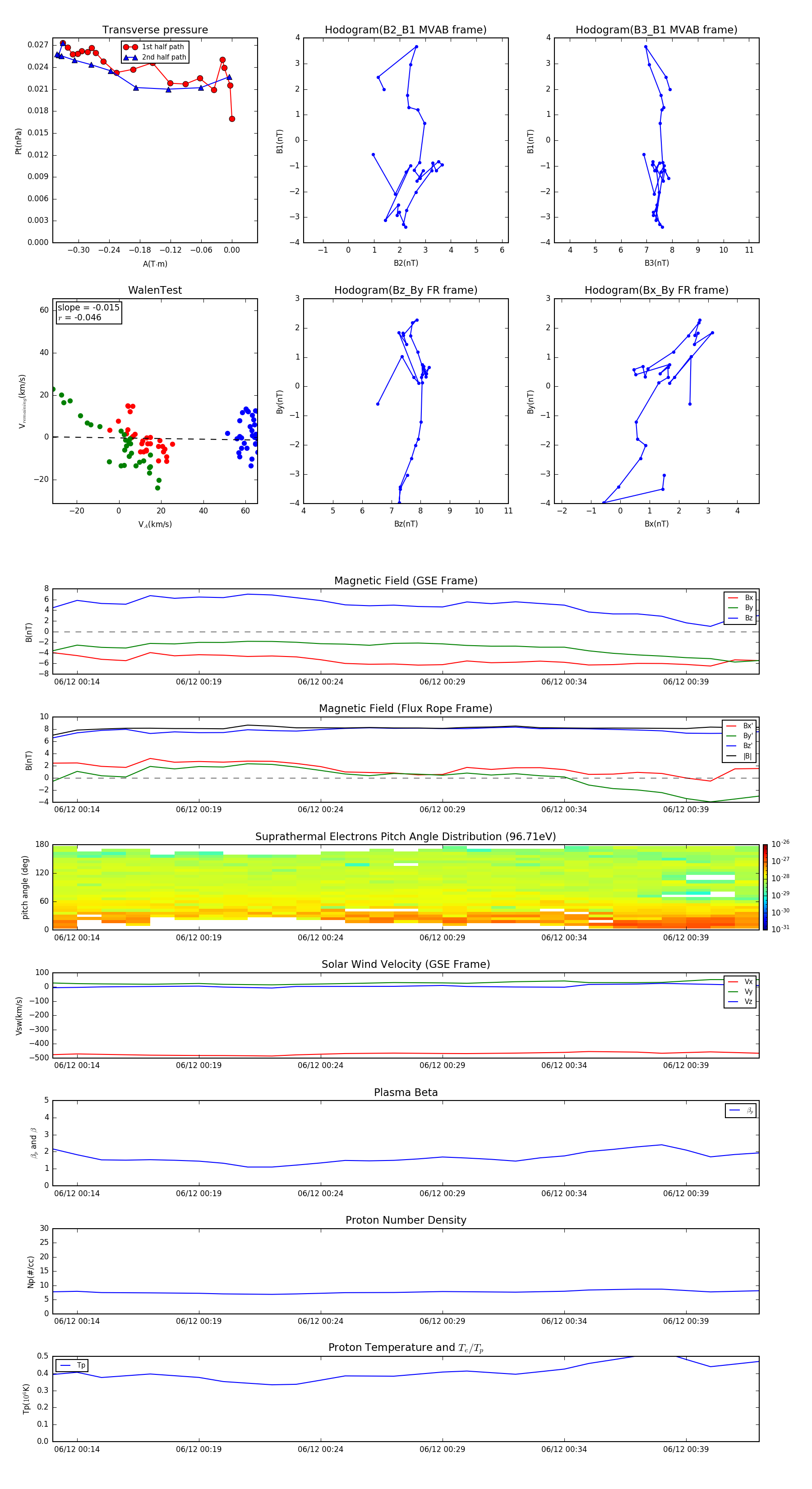Click the 'B3(nT)' x-axis label
The height and width of the screenshot is (1489, 812).
[x=656, y=263]
